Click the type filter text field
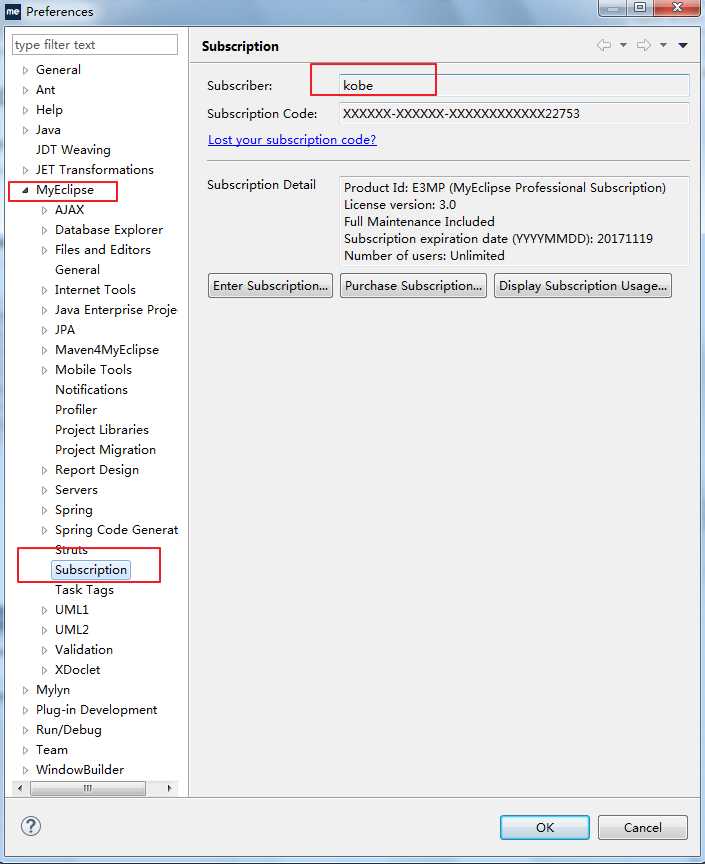 (x=95, y=45)
